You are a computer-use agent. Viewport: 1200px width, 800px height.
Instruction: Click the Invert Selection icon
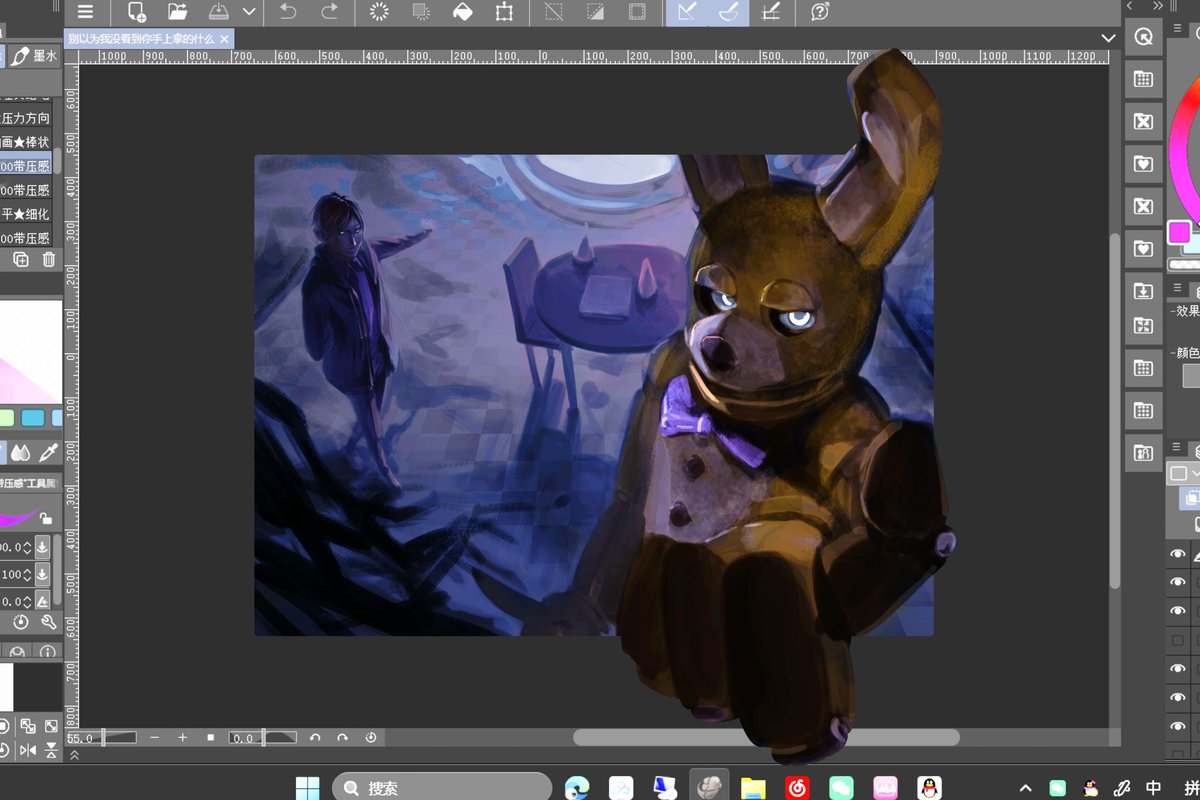tap(595, 12)
